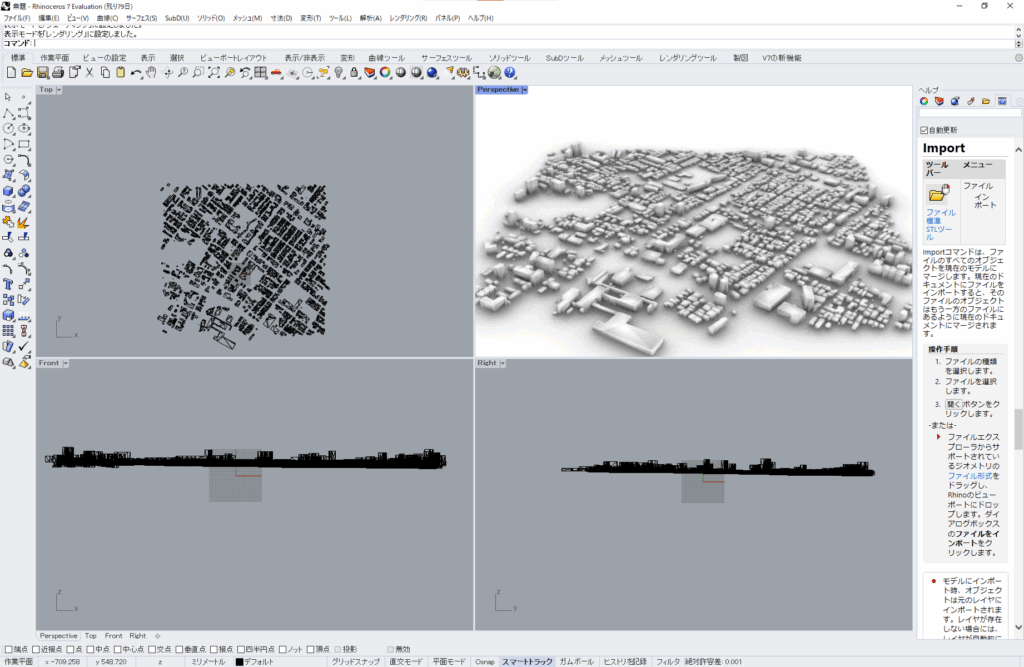Select the Text object tool
This screenshot has width=1024, height=667.
tap(9, 284)
